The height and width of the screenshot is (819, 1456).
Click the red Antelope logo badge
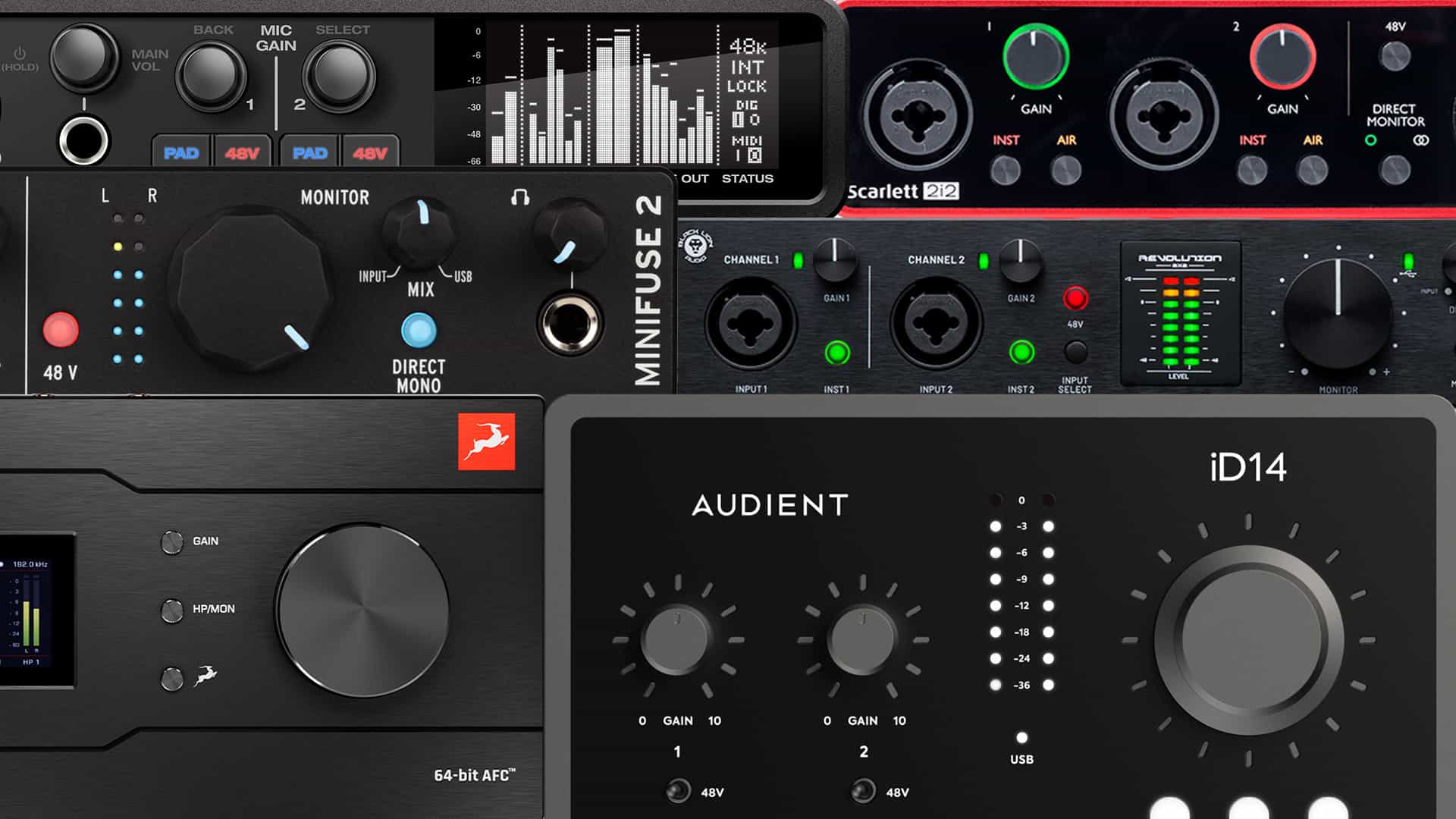(x=486, y=441)
